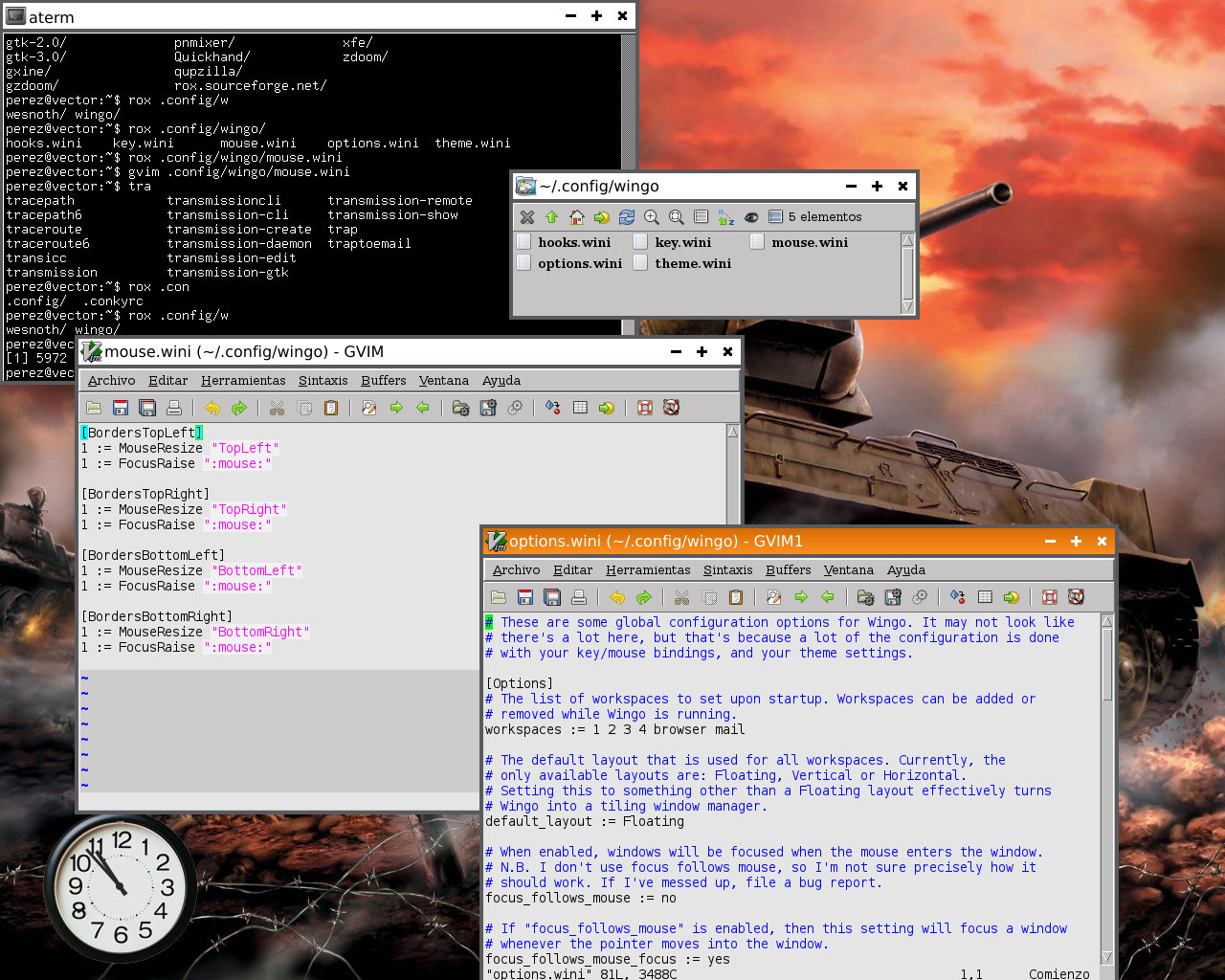The image size is (1225, 980).
Task: Open the Ventana menu in options.wini GVIM1
Action: (849, 570)
